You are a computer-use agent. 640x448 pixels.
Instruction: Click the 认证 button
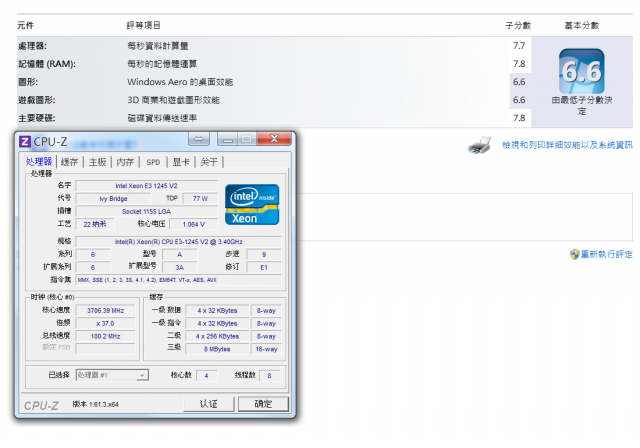(x=209, y=404)
